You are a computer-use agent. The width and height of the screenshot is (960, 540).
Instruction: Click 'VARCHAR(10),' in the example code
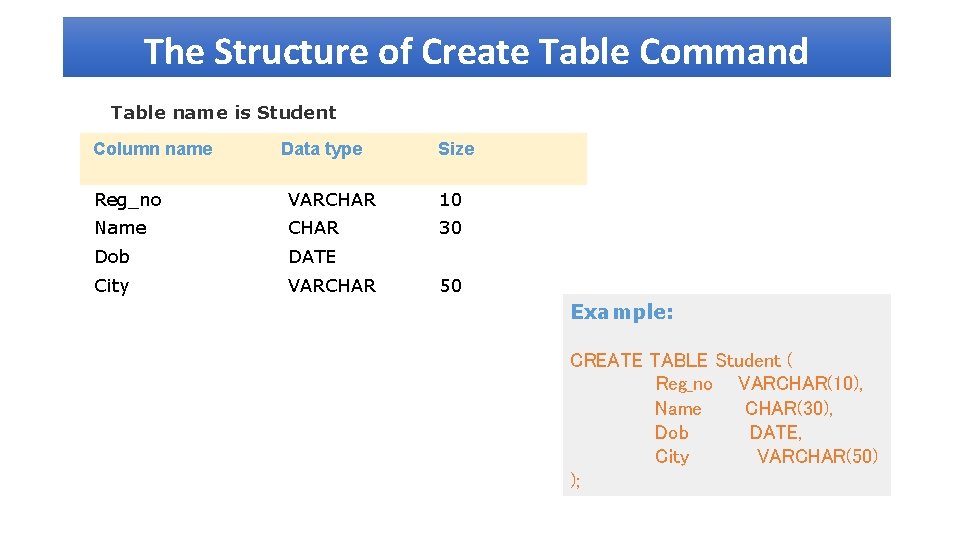coord(800,384)
